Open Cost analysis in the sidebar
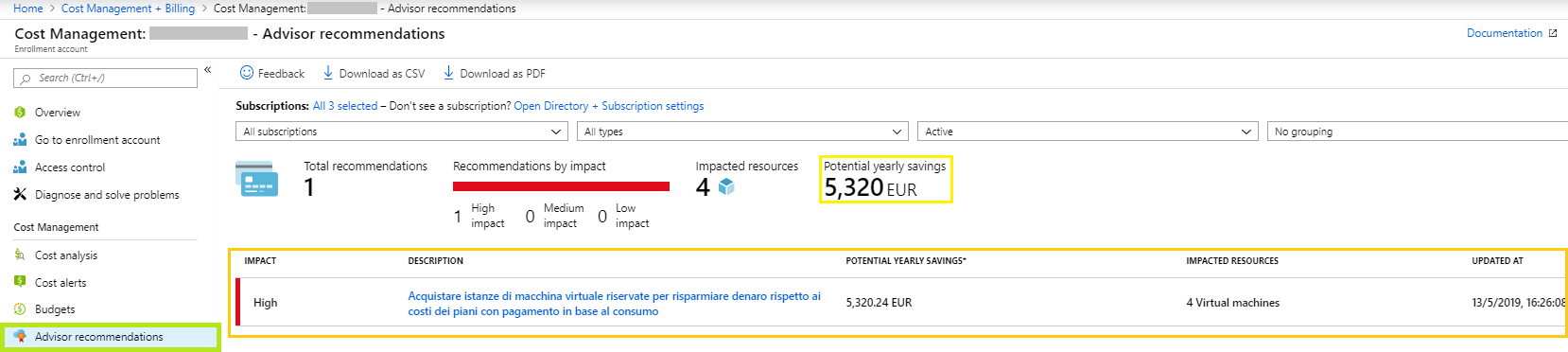1568x352 pixels. [x=66, y=255]
